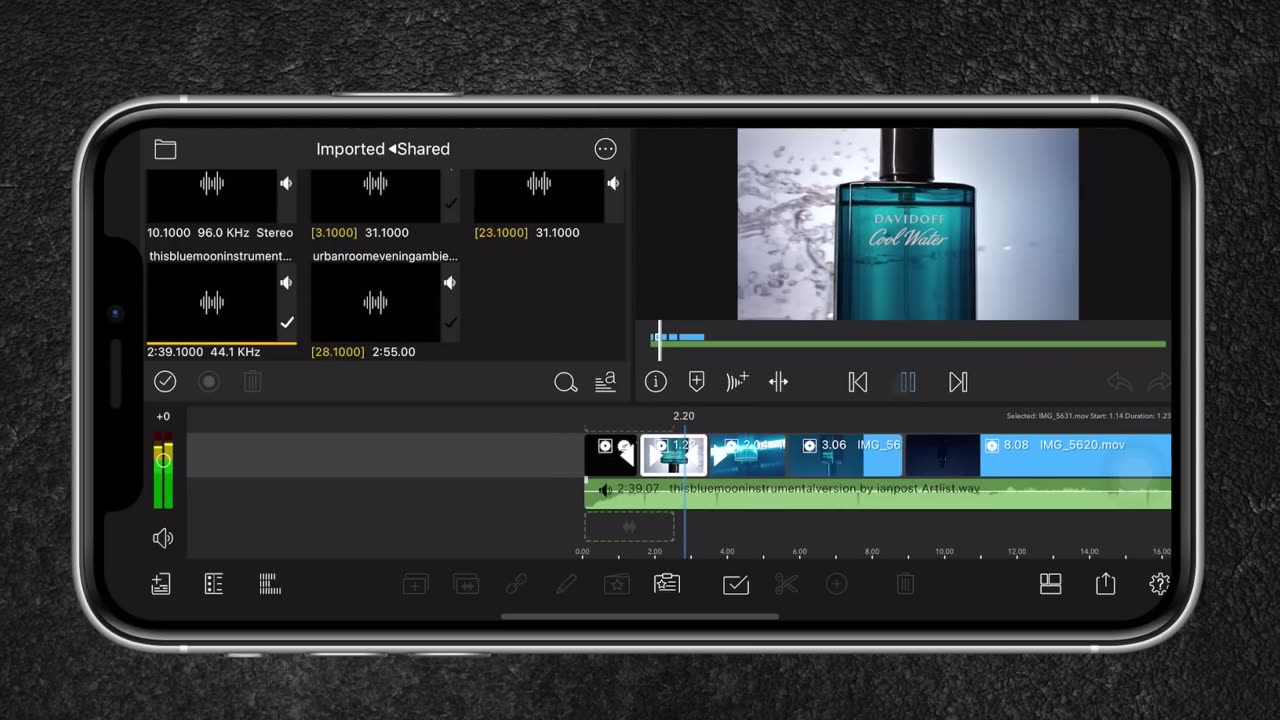Pause playback

click(x=908, y=382)
